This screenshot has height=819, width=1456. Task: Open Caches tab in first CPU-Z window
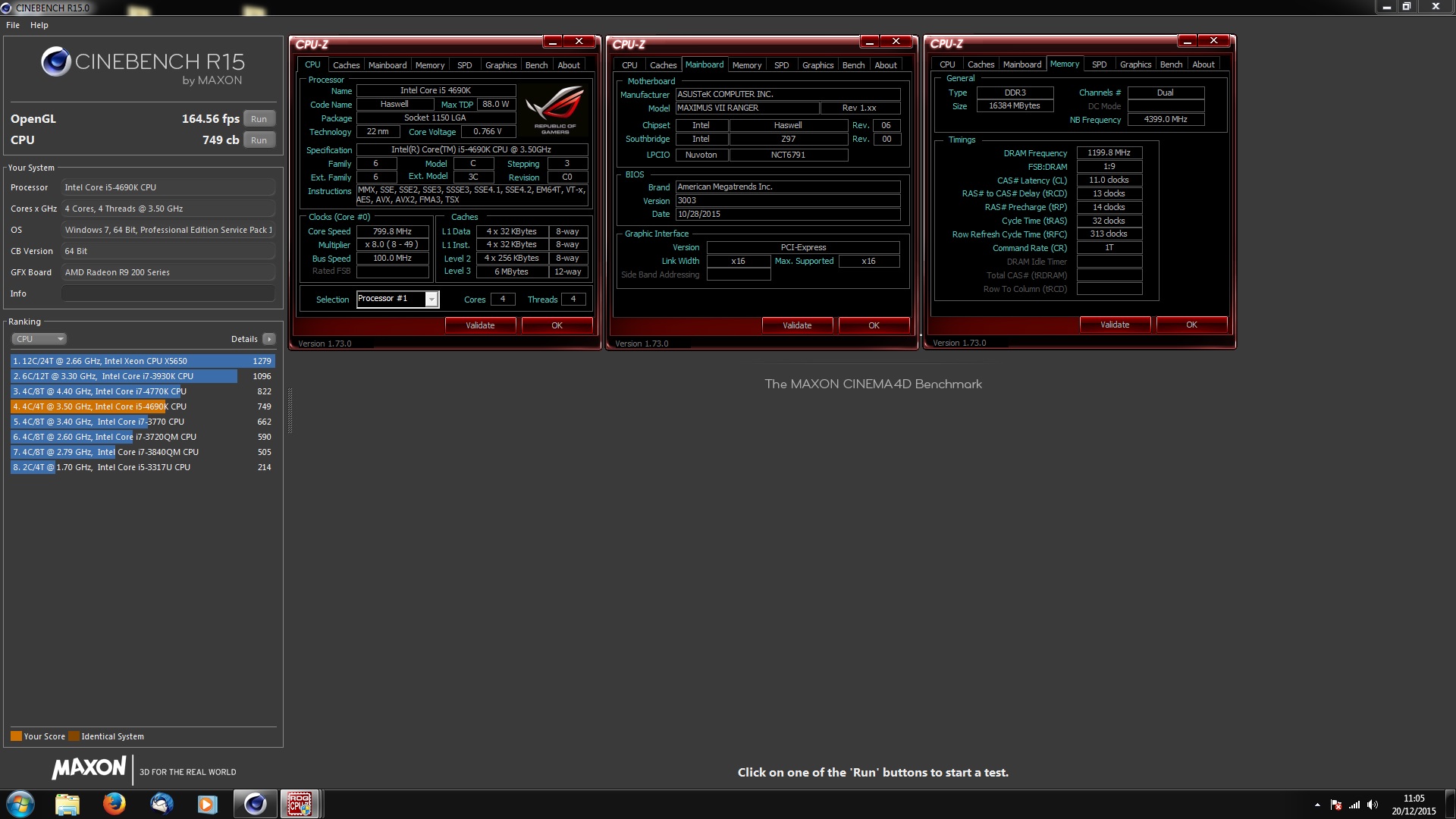point(346,65)
